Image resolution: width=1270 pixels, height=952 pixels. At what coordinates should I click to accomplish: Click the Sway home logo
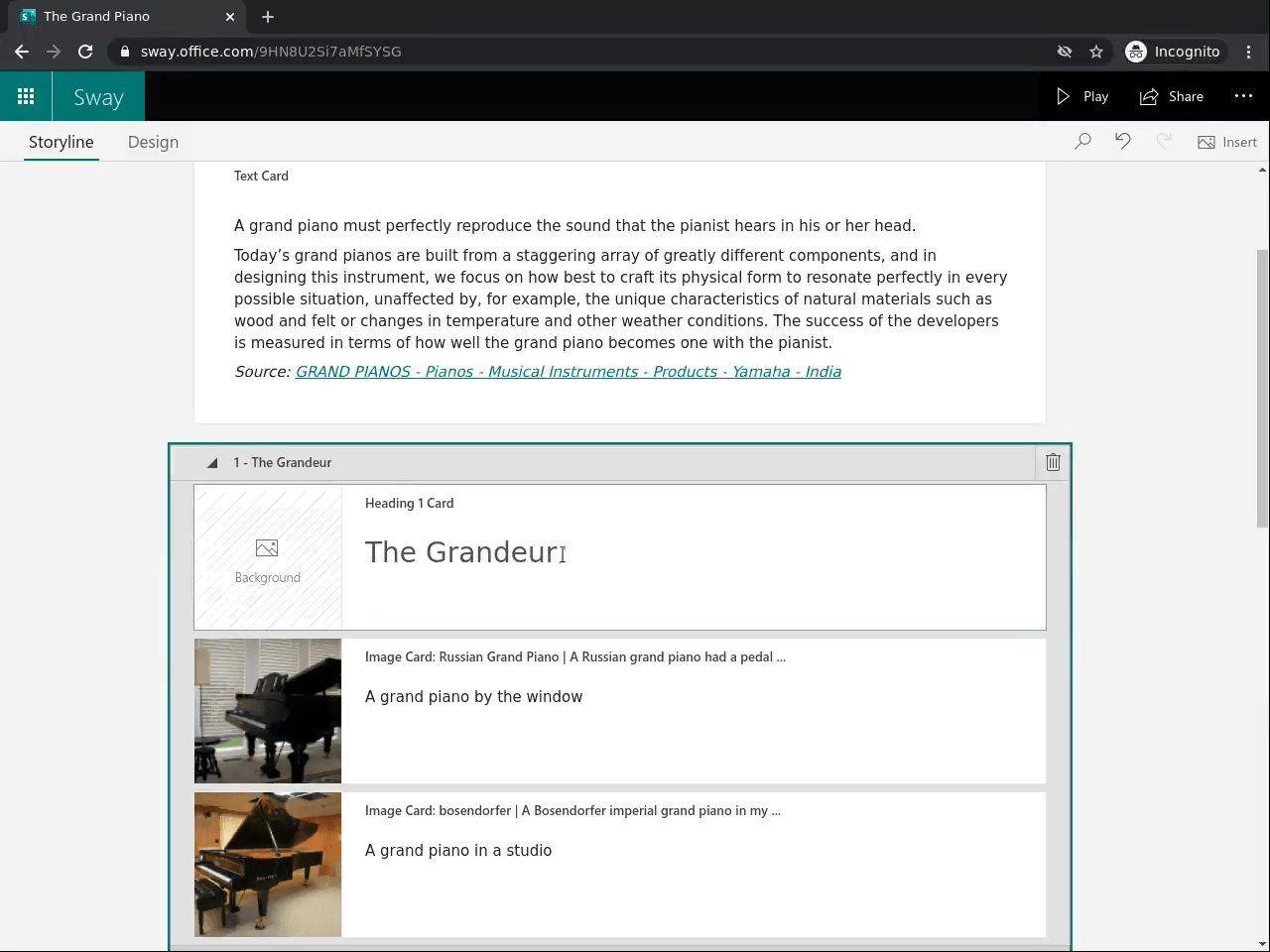(97, 96)
